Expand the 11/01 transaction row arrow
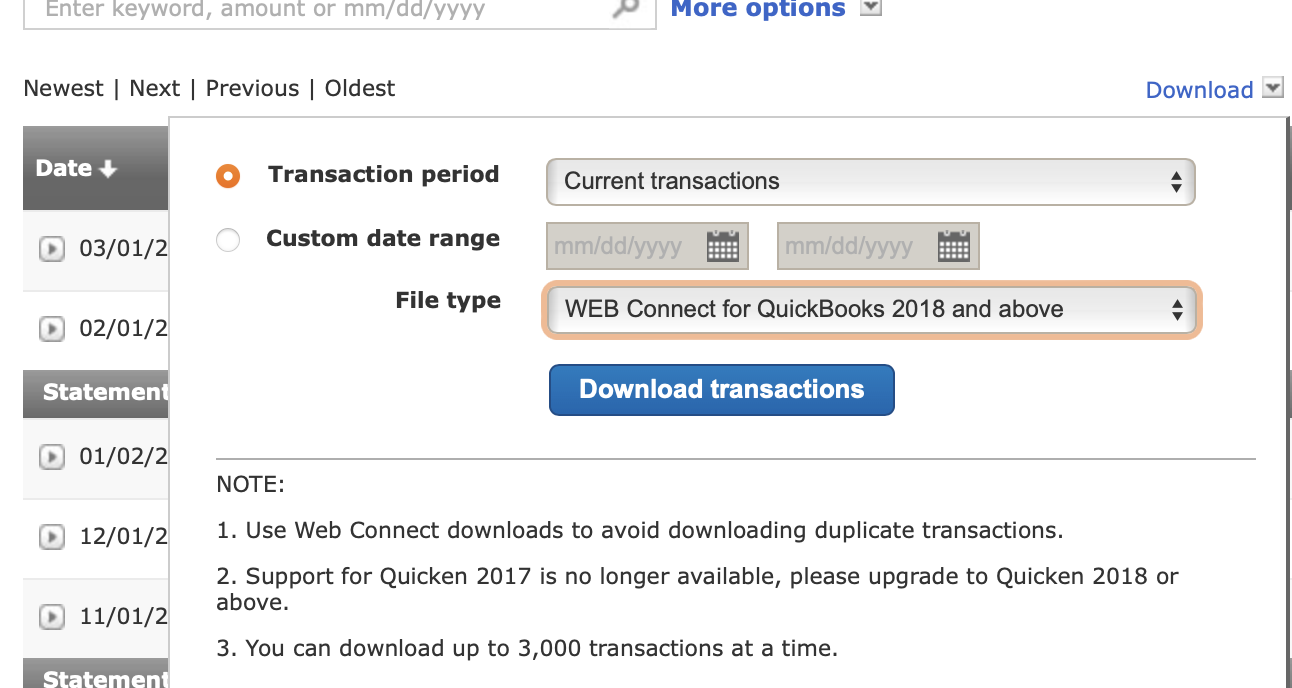The image size is (1292, 688). click(x=51, y=617)
